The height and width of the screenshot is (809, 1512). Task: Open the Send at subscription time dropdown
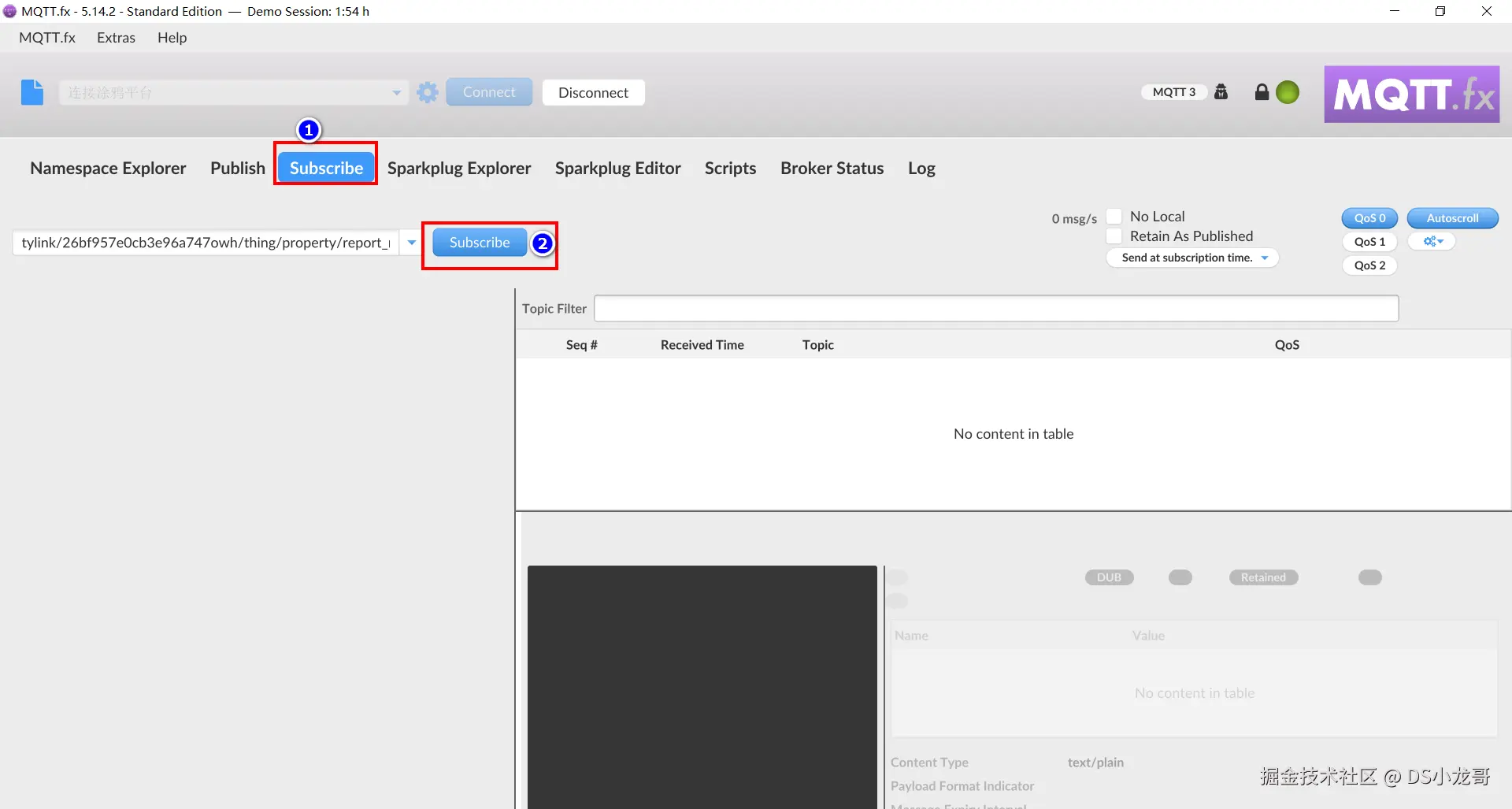[x=1192, y=258]
